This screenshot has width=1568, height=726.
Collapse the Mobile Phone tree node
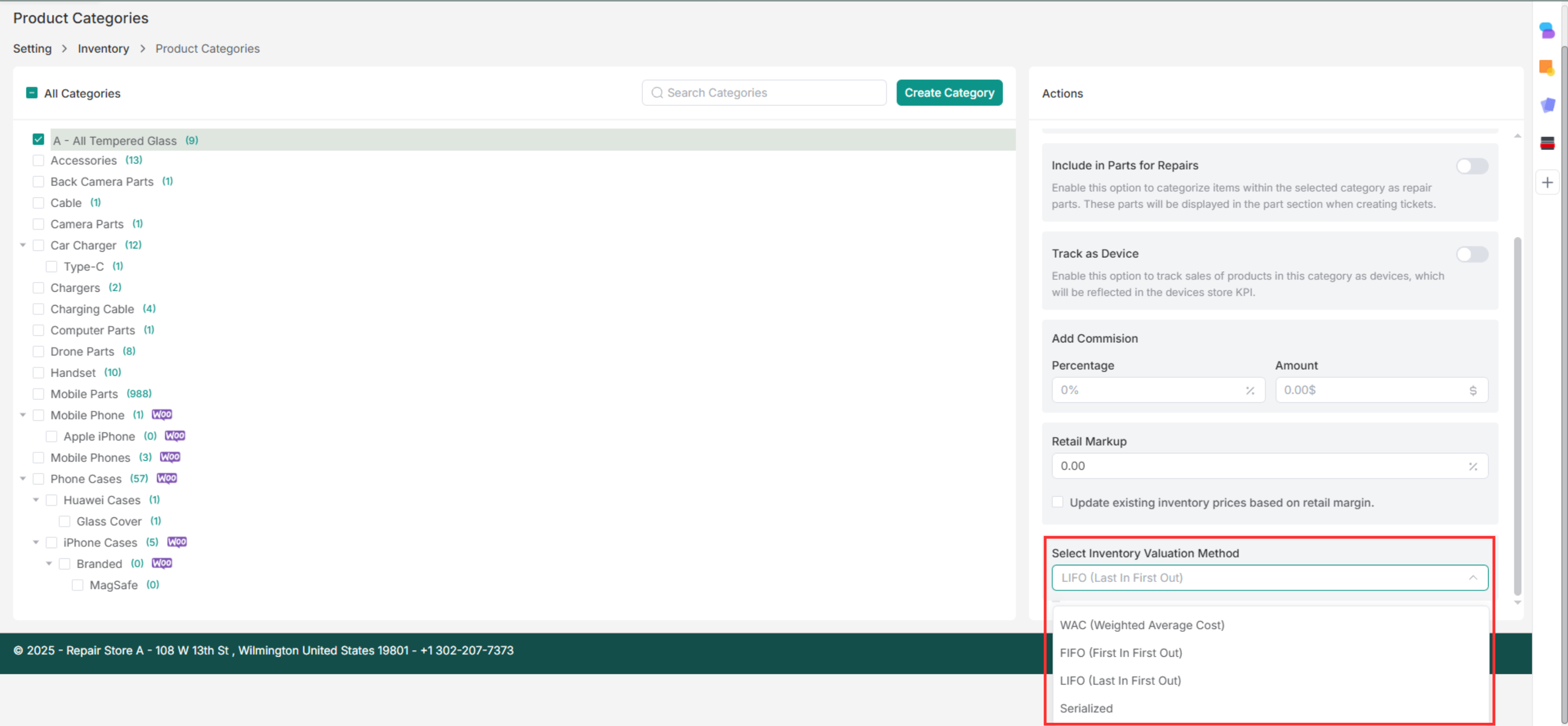click(x=23, y=415)
